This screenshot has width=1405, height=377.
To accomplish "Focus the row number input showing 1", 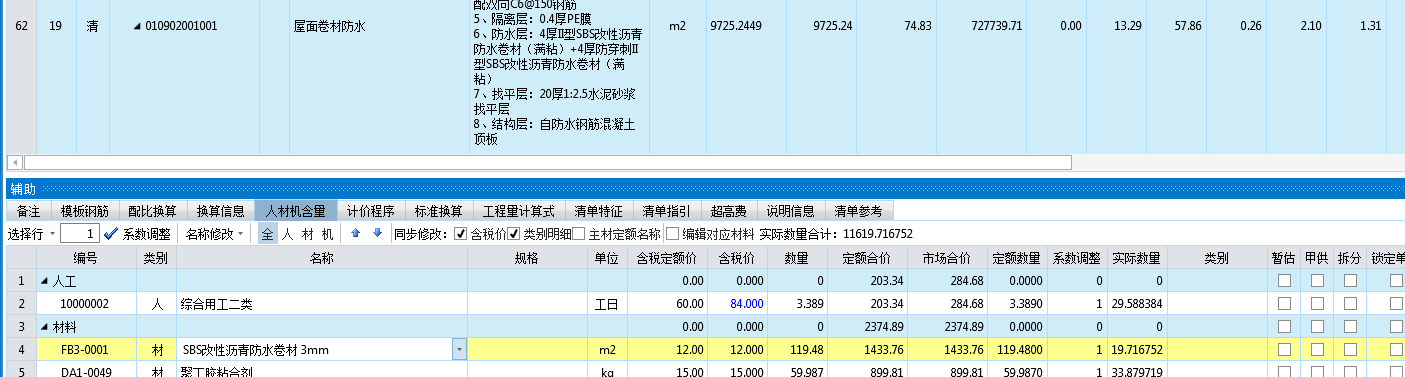I will pos(79,234).
